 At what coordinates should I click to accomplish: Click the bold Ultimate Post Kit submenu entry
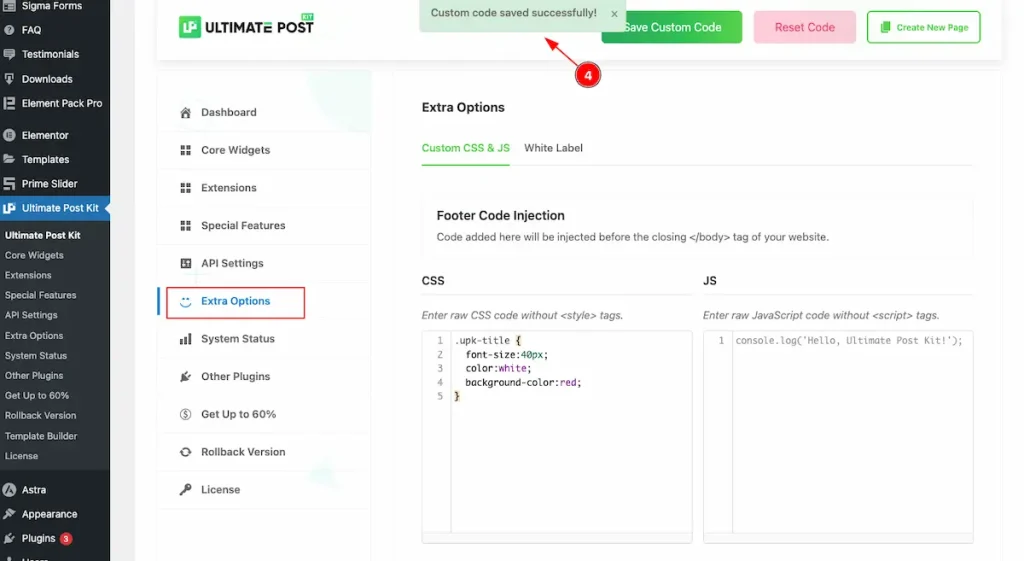tap(42, 235)
